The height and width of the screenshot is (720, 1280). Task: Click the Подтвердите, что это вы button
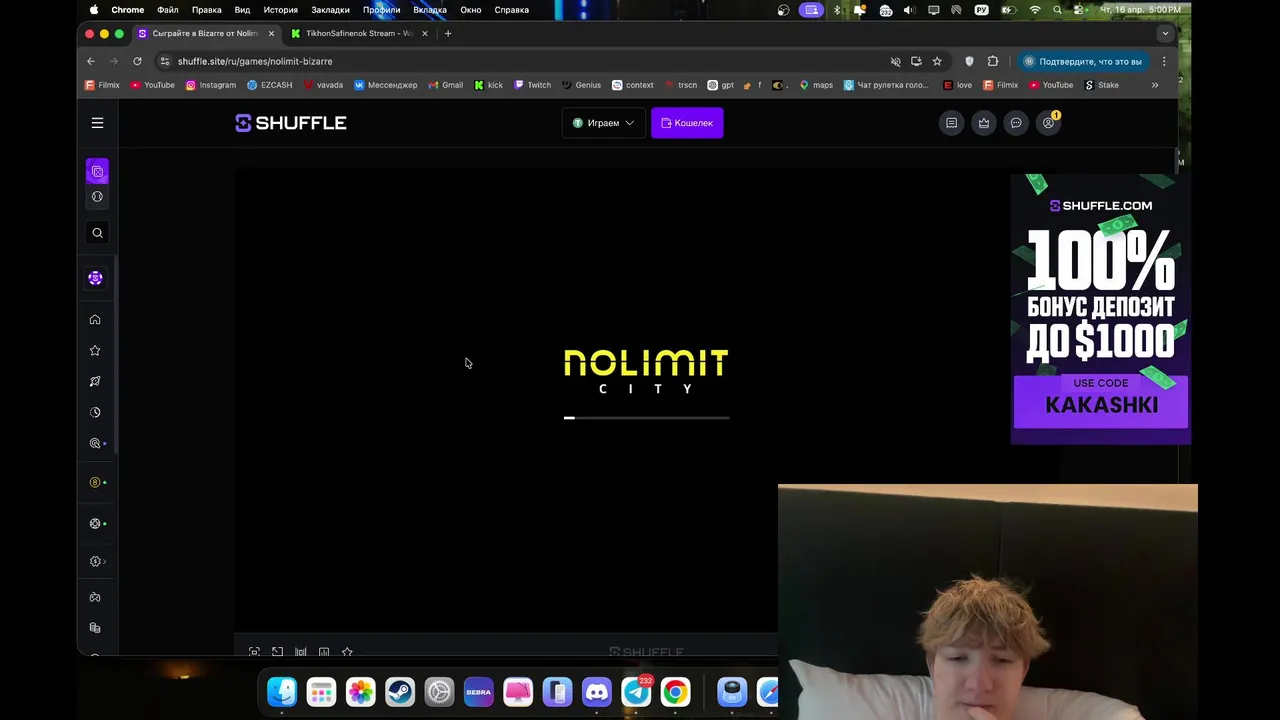1081,61
